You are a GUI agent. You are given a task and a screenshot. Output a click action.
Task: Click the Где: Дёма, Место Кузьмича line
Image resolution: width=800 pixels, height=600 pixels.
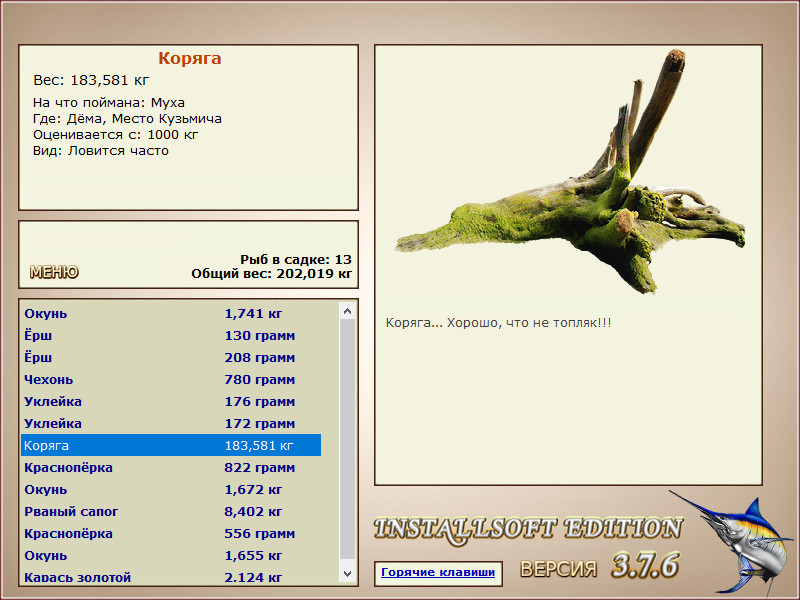pyautogui.click(x=127, y=119)
